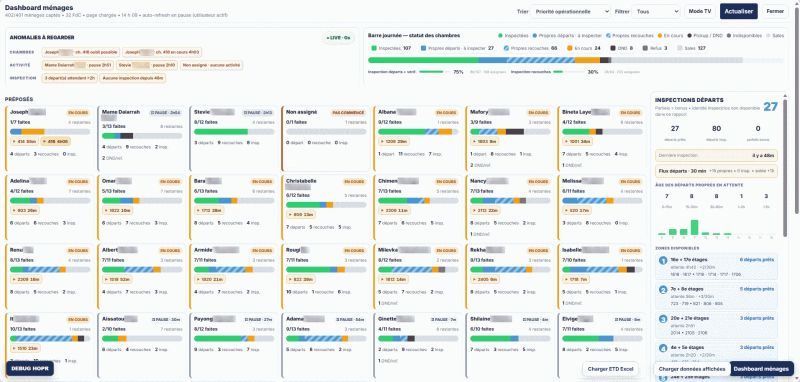
Task: Switch to Mode TV
Action: pos(699,11)
